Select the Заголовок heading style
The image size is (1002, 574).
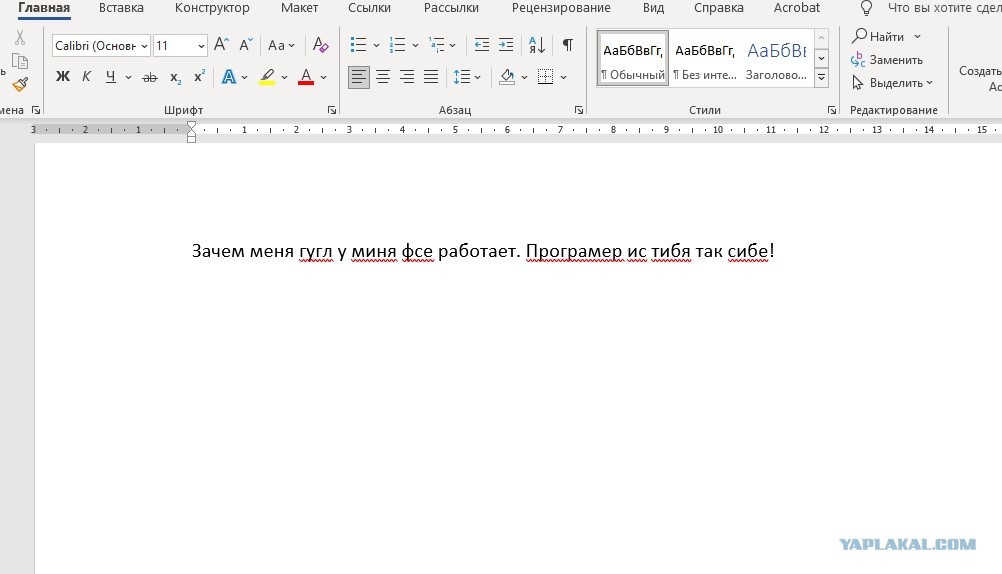[776, 58]
